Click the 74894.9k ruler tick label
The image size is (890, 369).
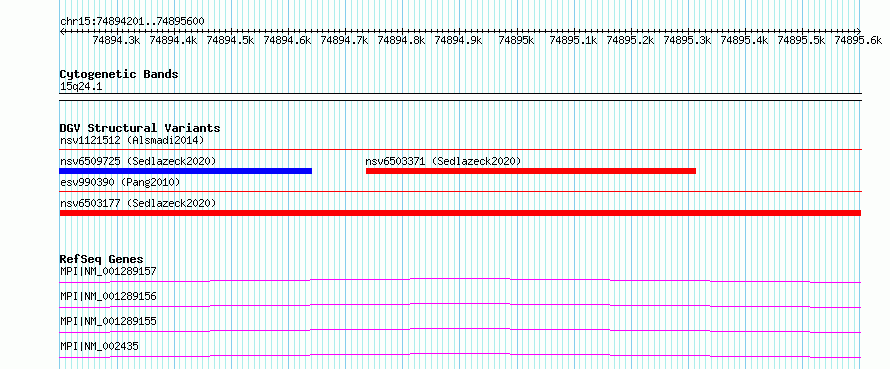click(x=459, y=40)
